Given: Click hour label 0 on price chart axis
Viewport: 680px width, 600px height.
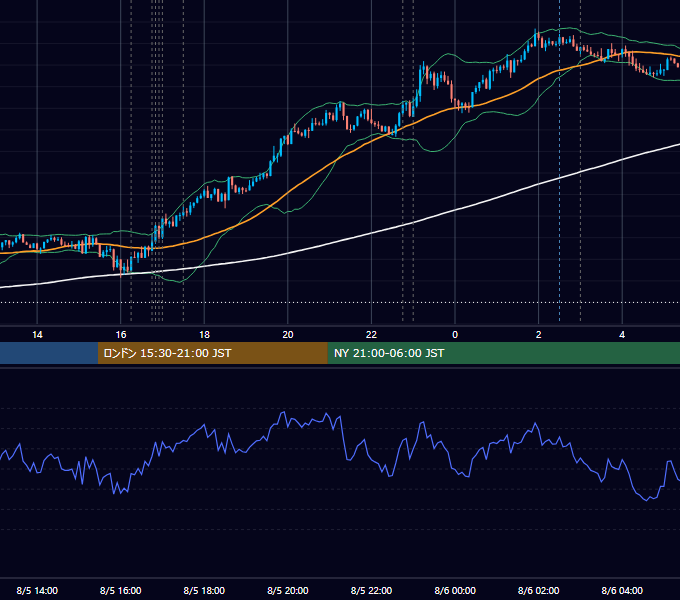Looking at the screenshot, I should [455, 334].
